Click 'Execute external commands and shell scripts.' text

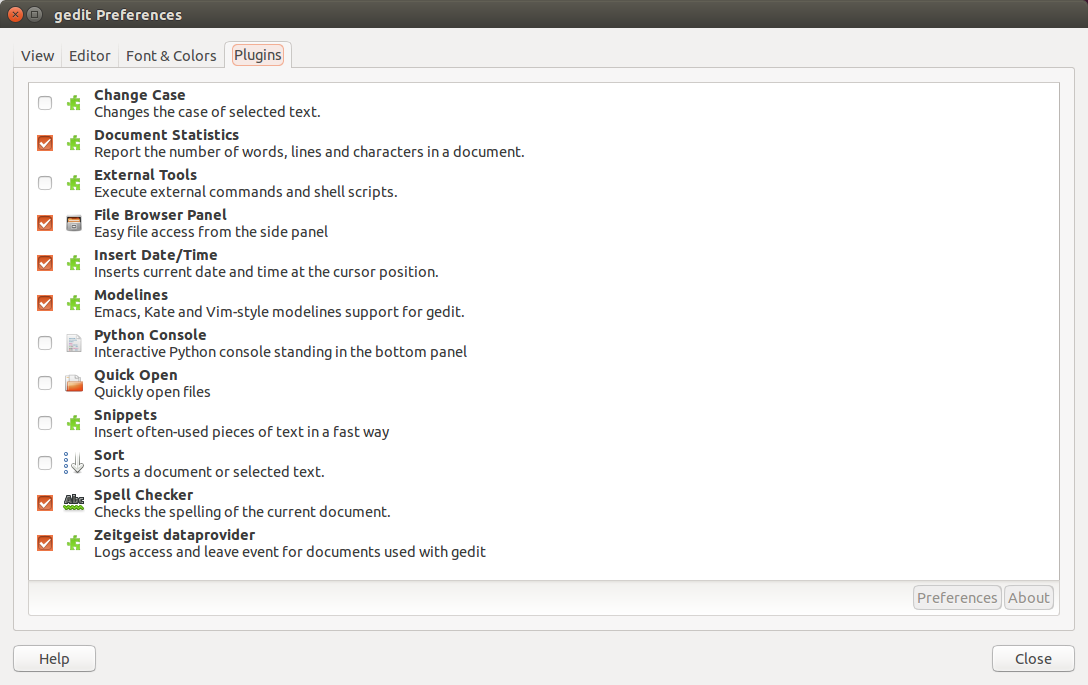pyautogui.click(x=246, y=192)
